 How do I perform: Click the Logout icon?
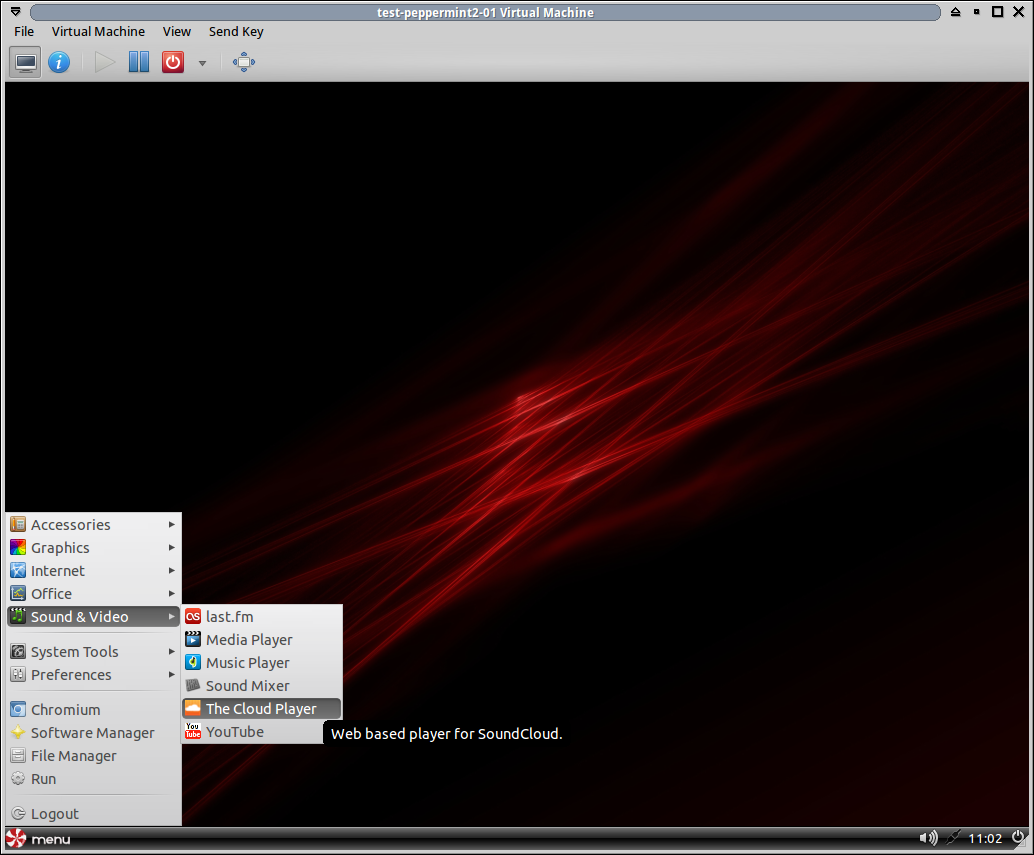(18, 814)
